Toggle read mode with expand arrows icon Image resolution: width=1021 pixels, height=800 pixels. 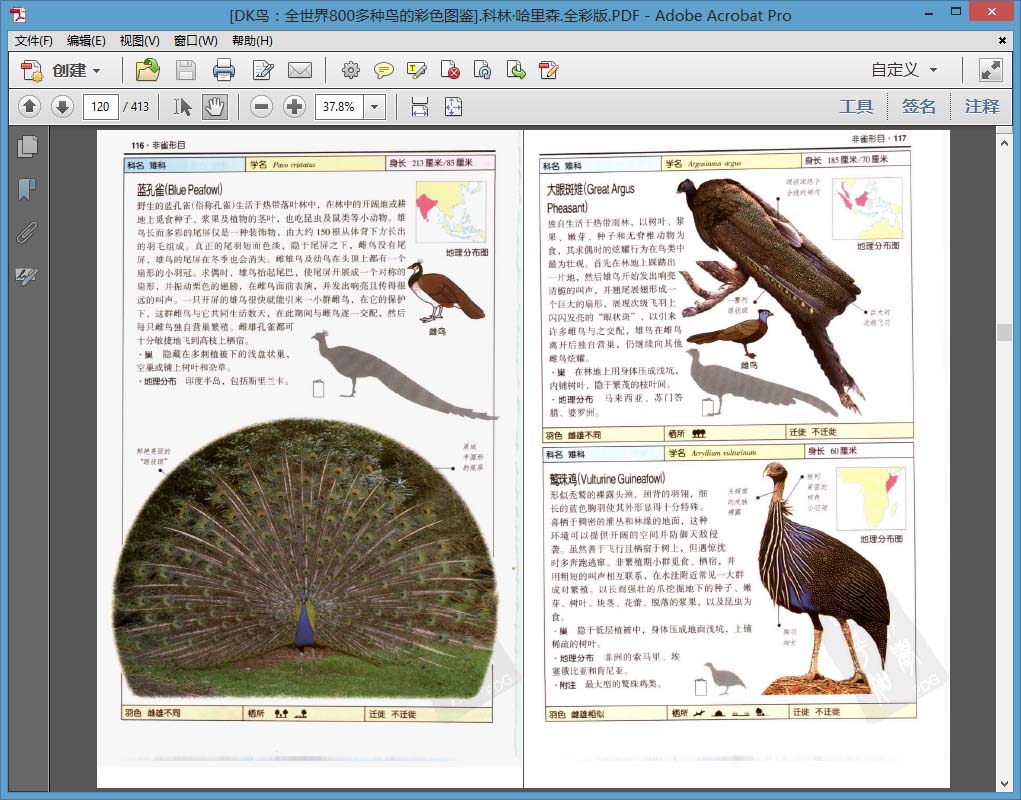click(990, 70)
